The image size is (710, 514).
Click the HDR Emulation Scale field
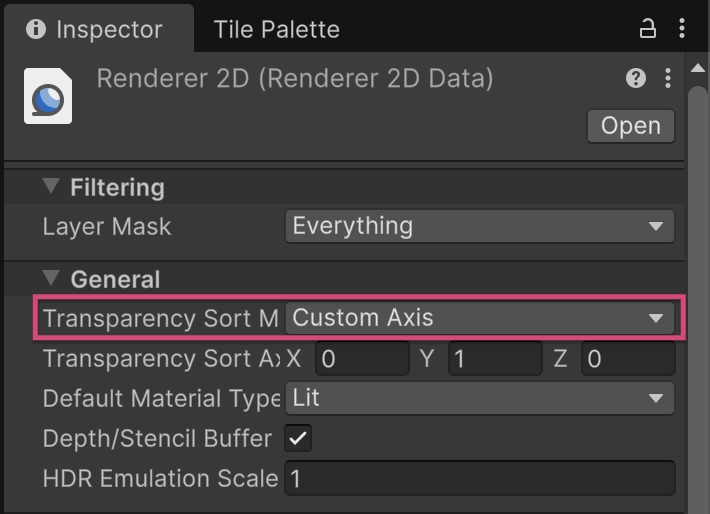tap(480, 478)
